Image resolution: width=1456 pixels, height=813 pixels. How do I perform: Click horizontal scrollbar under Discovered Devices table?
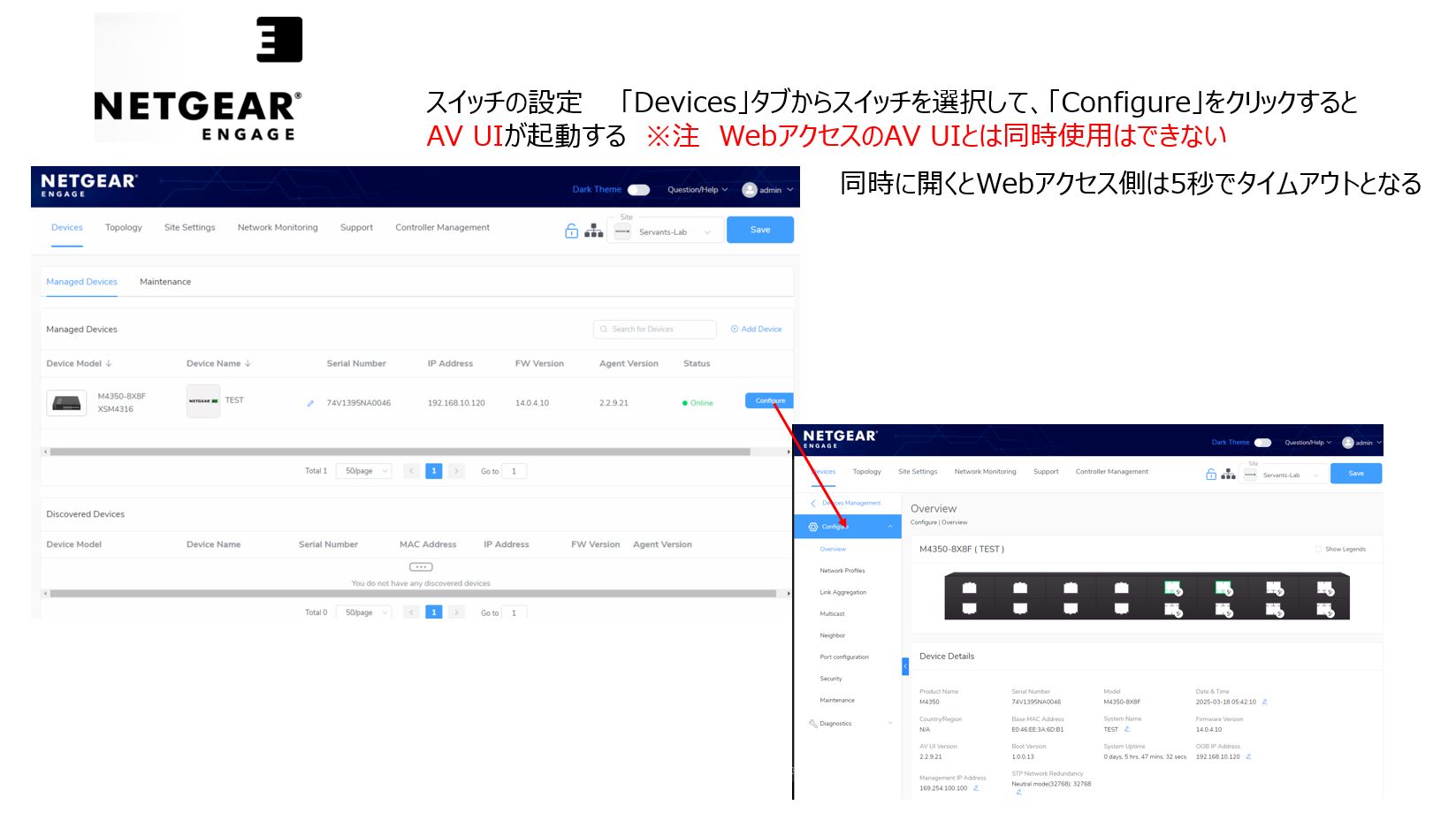point(413,594)
